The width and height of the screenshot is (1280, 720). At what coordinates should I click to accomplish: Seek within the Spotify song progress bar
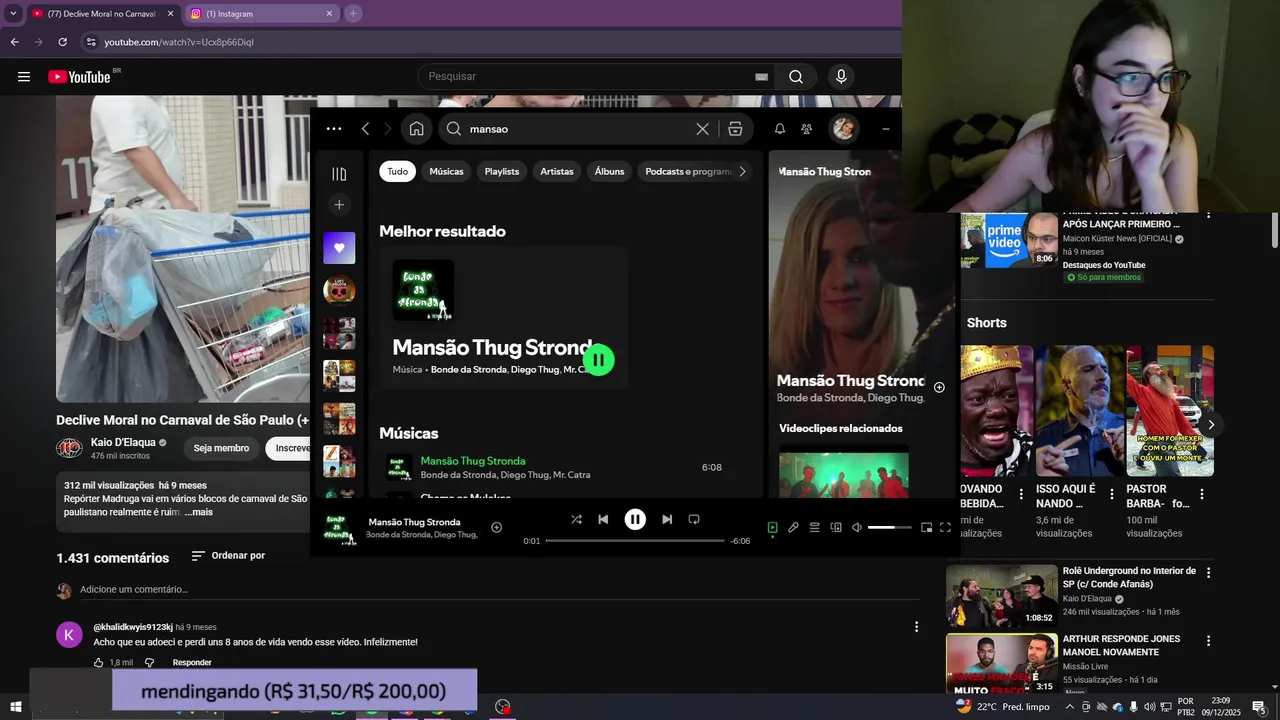(x=635, y=541)
